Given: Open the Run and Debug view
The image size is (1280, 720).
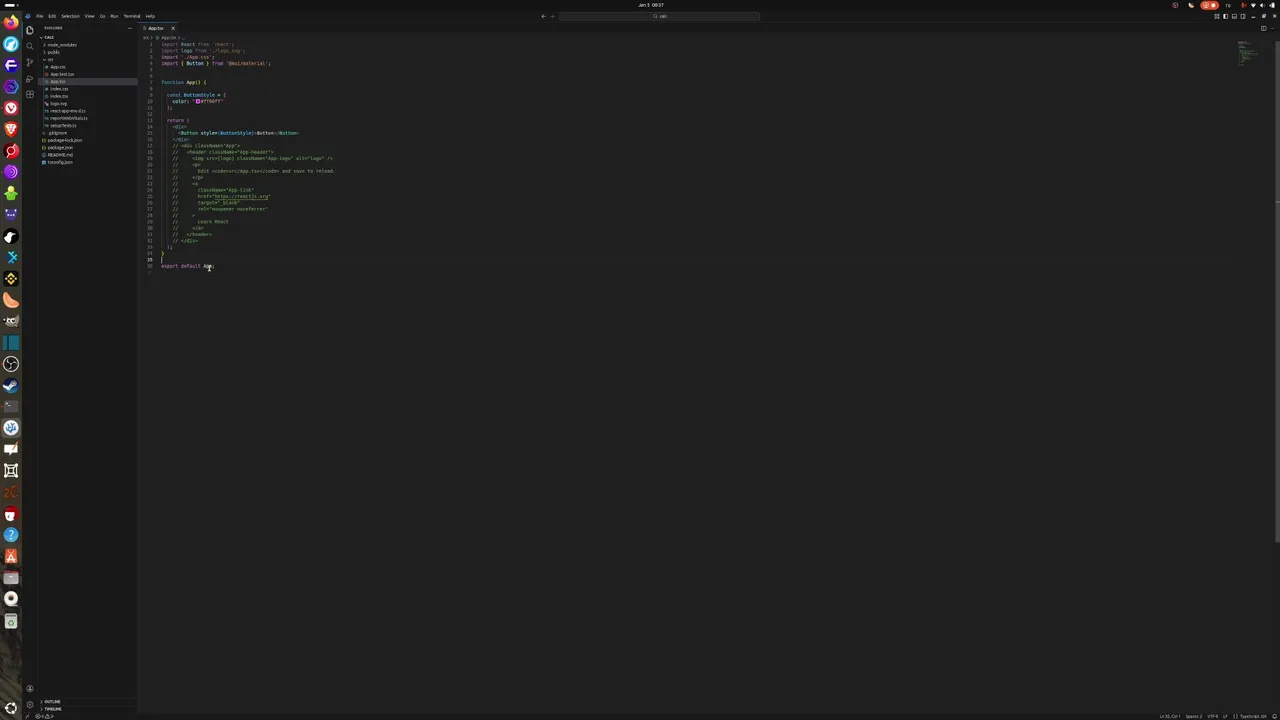Looking at the screenshot, I should coord(30,79).
